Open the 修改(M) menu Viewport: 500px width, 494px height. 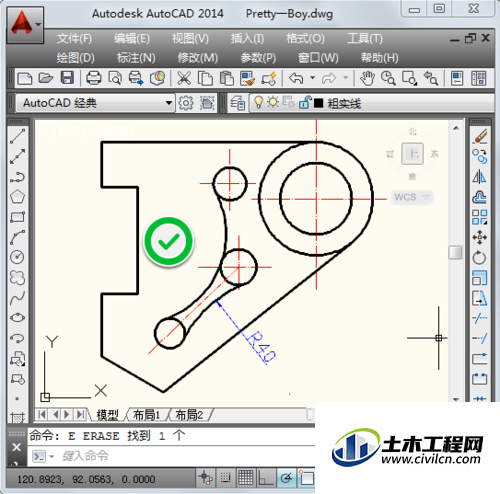tap(197, 58)
